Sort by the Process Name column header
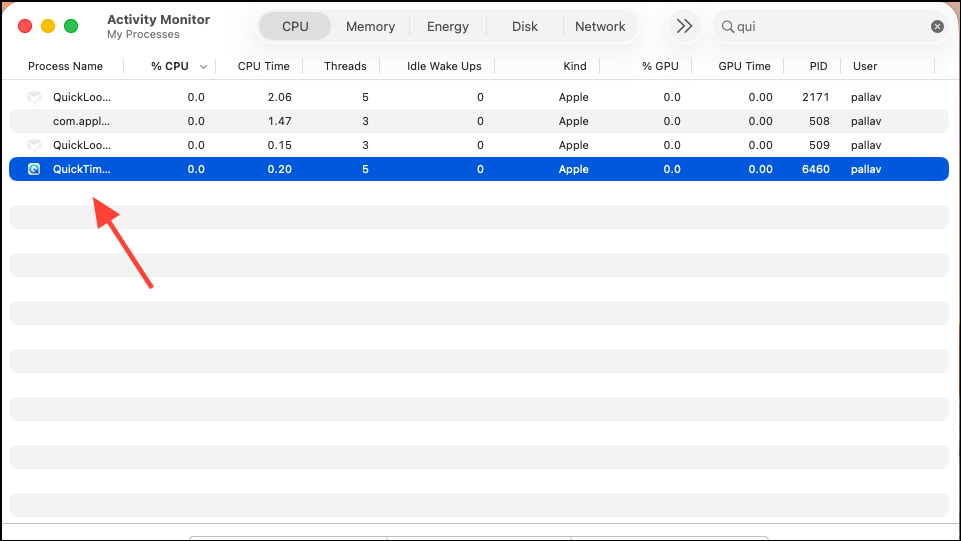Viewport: 961px width, 541px height. tap(65, 66)
